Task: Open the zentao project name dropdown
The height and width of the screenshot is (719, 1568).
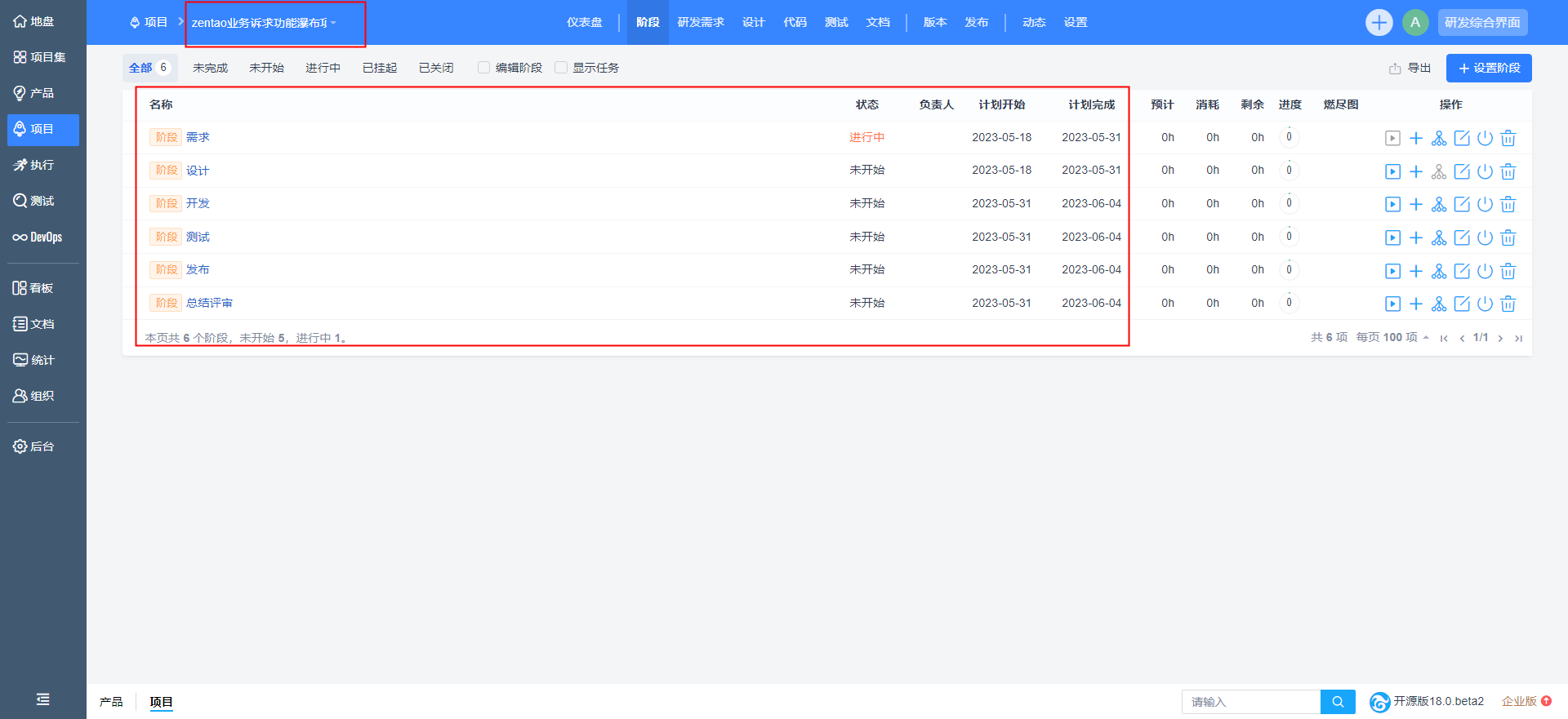Action: point(264,23)
